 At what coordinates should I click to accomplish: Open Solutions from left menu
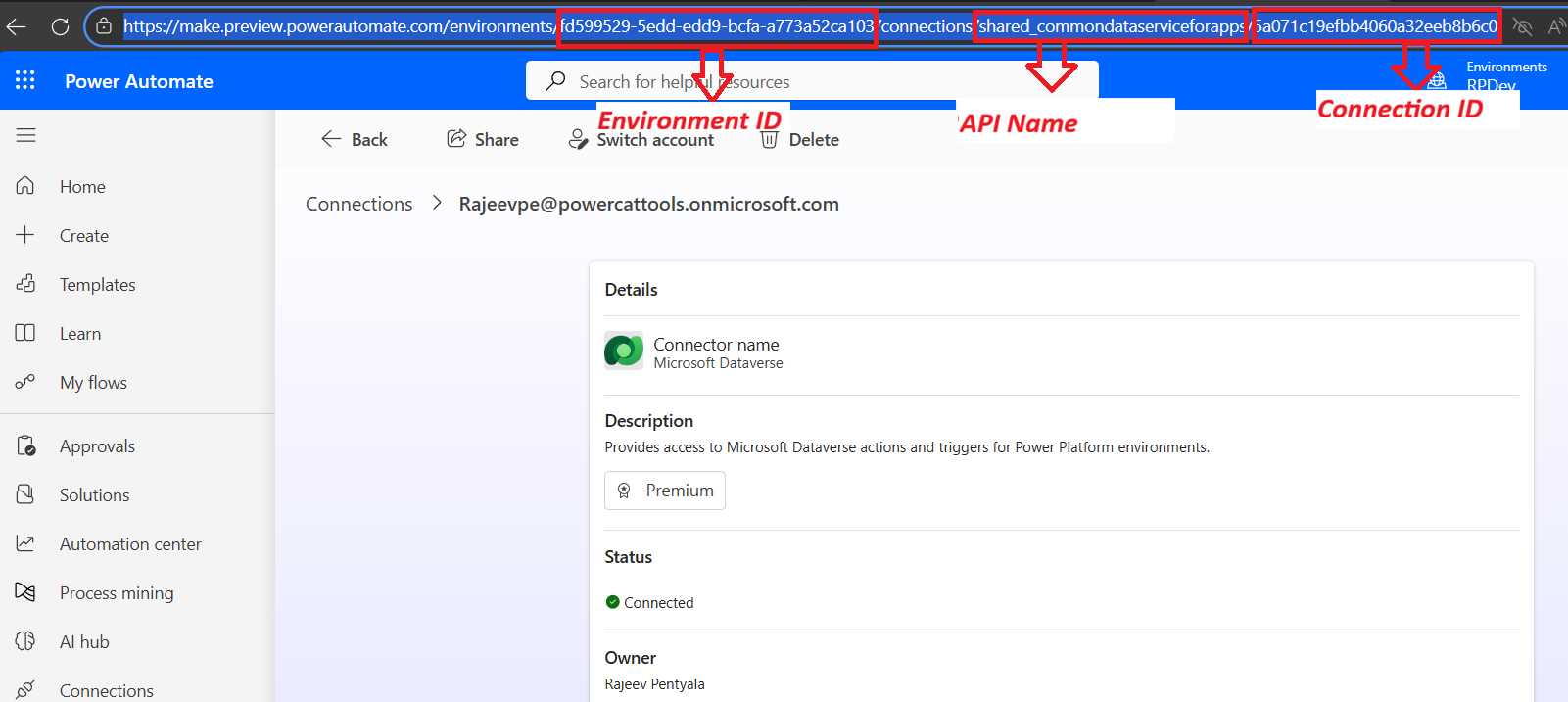[94, 495]
